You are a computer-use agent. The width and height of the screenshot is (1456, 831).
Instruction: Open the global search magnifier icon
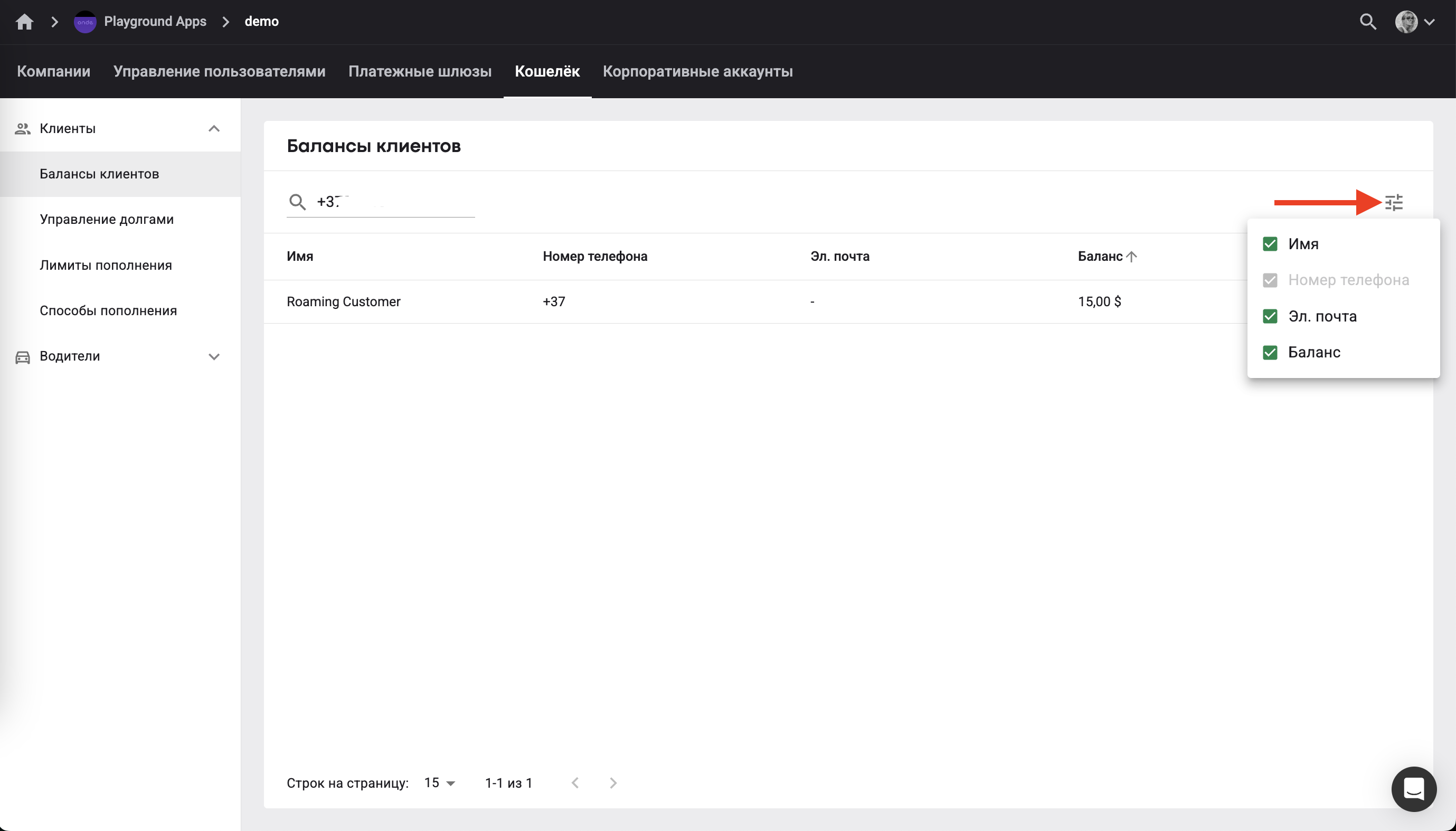(x=1367, y=22)
